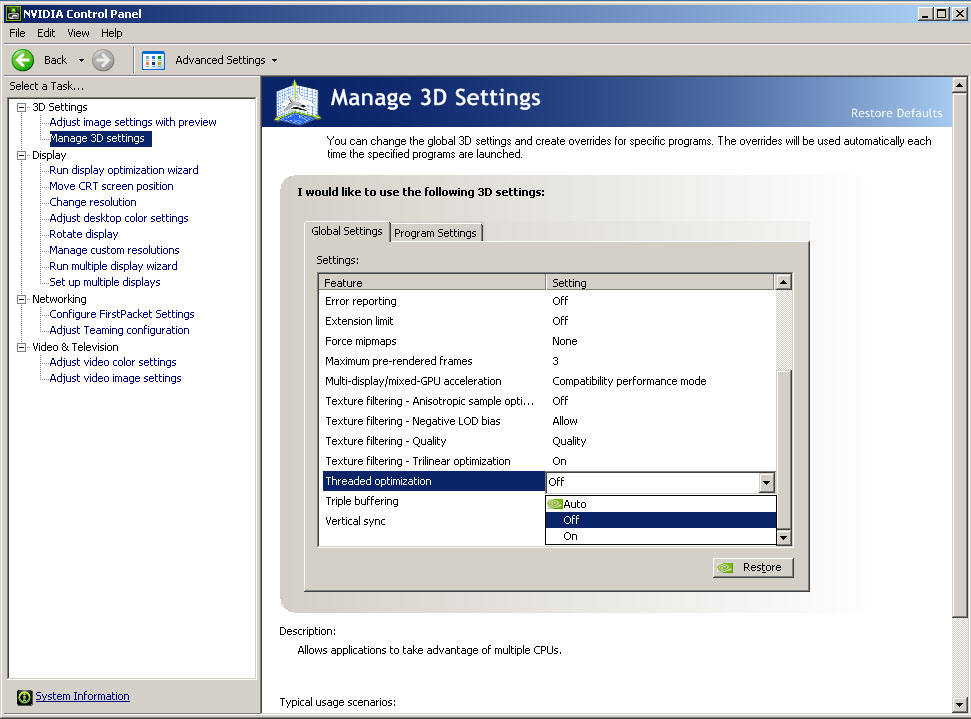Switch to the Global Settings tab

point(347,231)
